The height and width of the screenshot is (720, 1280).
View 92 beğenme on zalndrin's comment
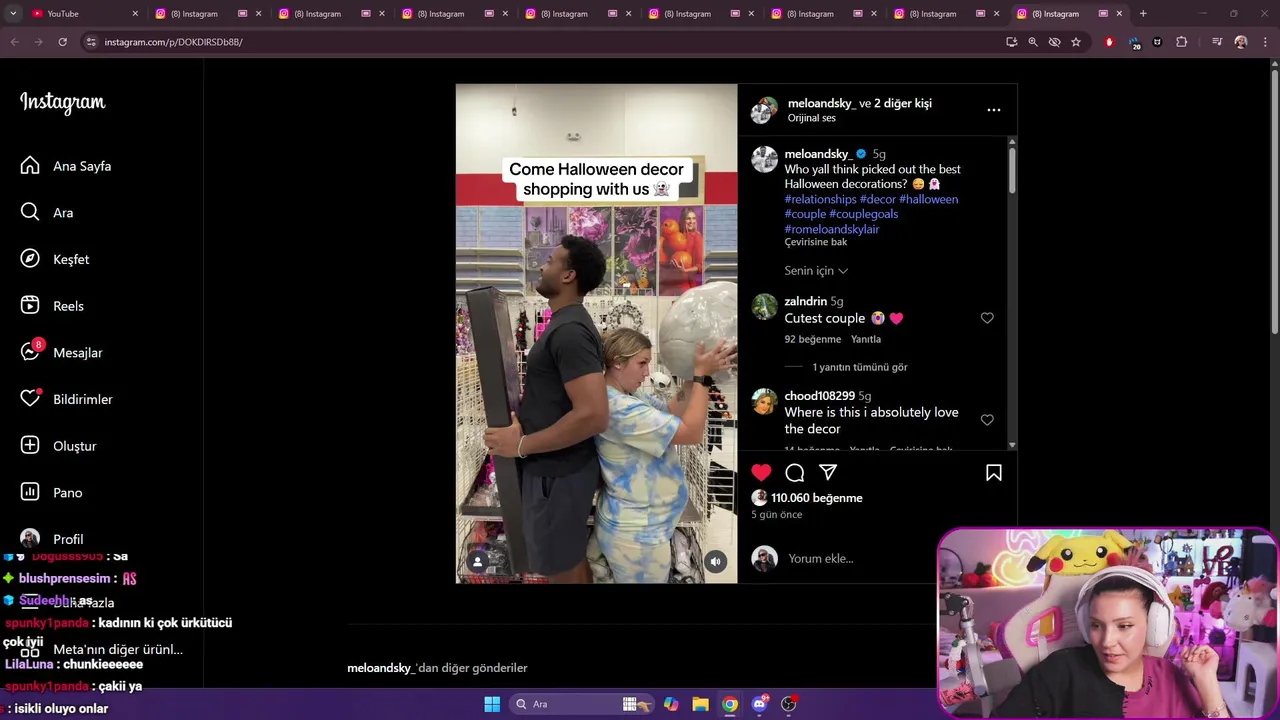click(x=813, y=339)
